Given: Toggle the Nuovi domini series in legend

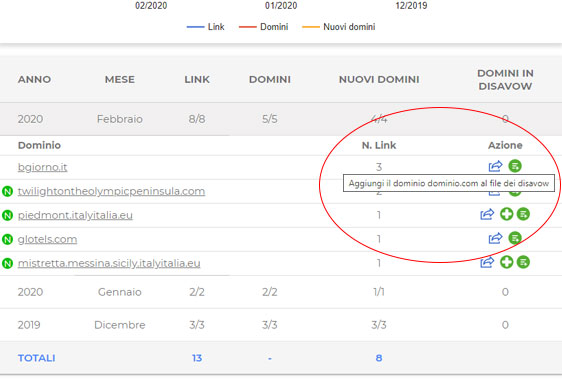Looking at the screenshot, I should pos(339,27).
